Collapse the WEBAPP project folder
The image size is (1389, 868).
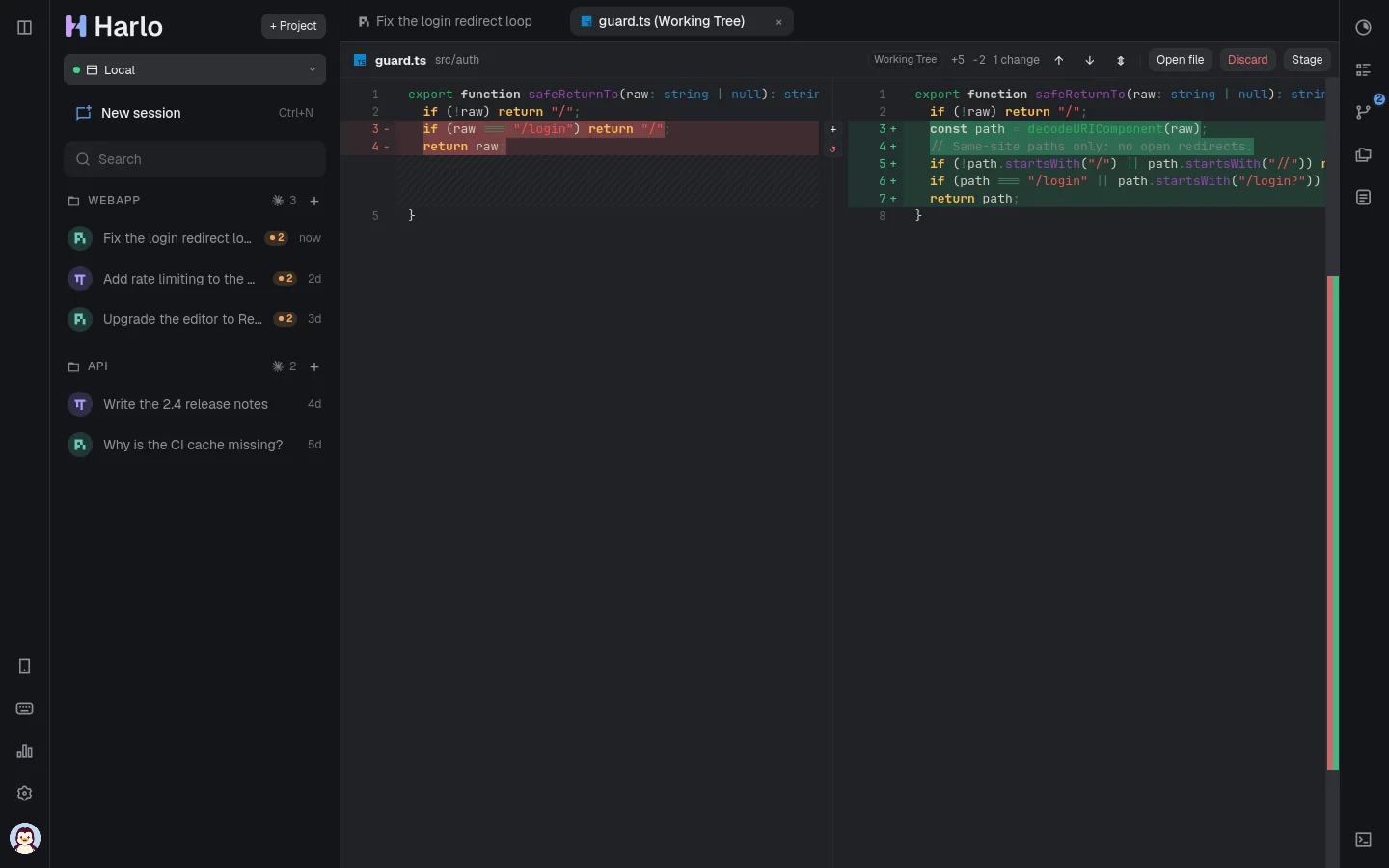click(104, 201)
